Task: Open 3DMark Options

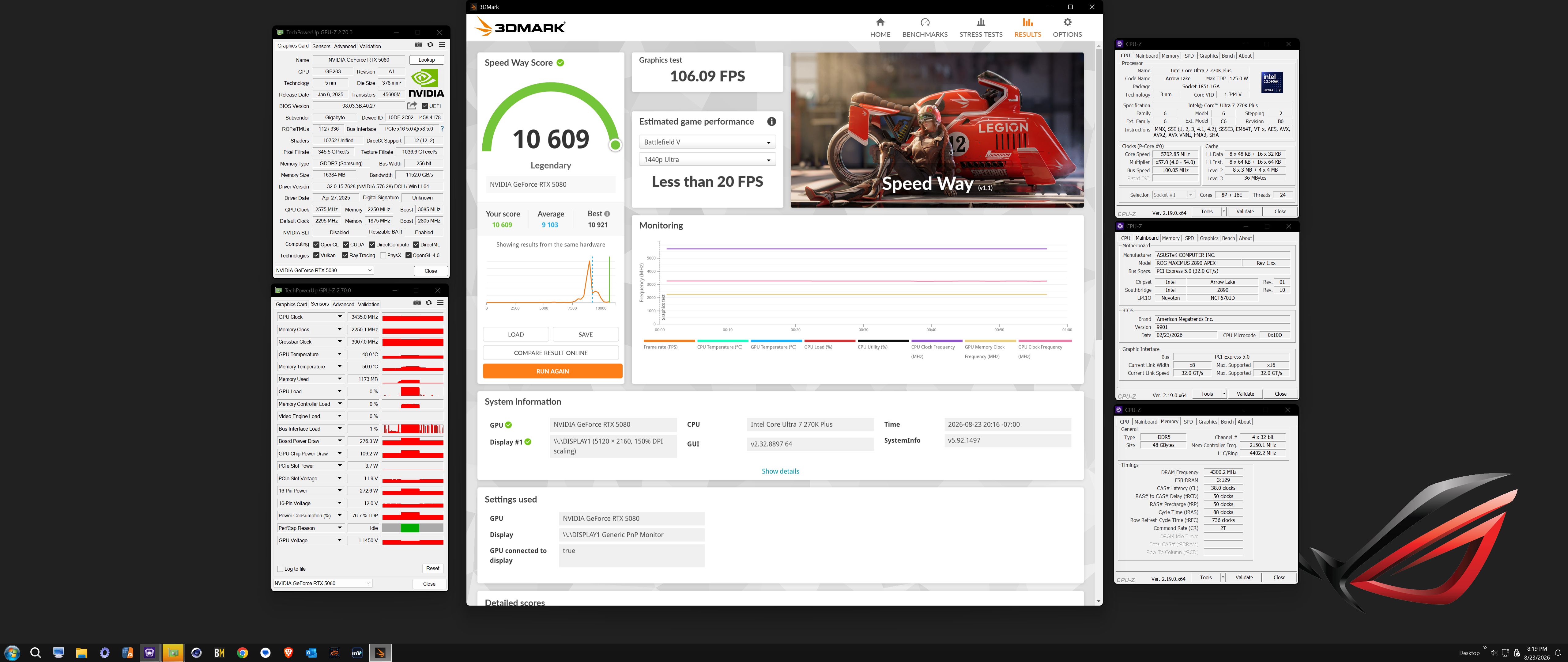Action: [x=1067, y=28]
